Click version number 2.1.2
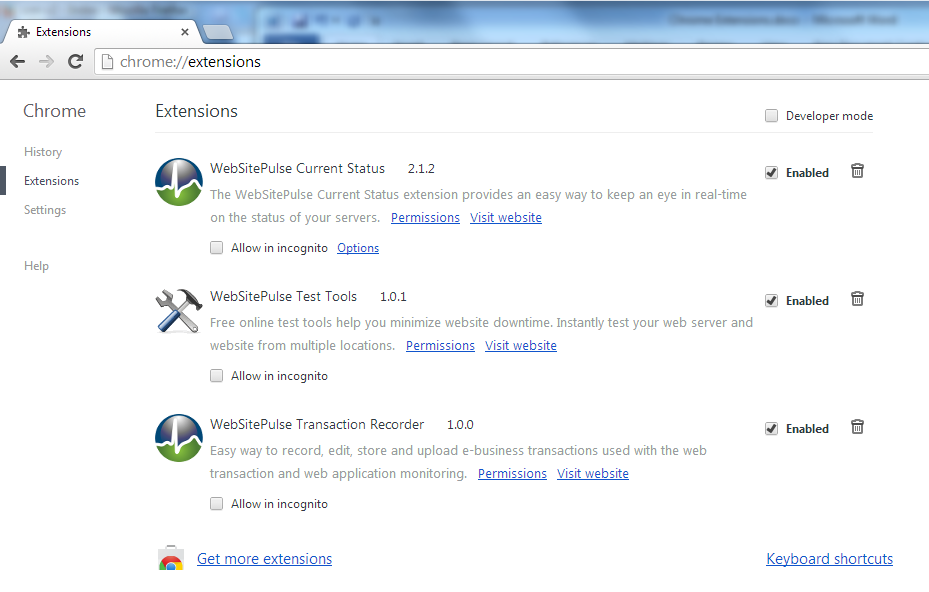Viewport: 929px width, 592px height. [421, 169]
